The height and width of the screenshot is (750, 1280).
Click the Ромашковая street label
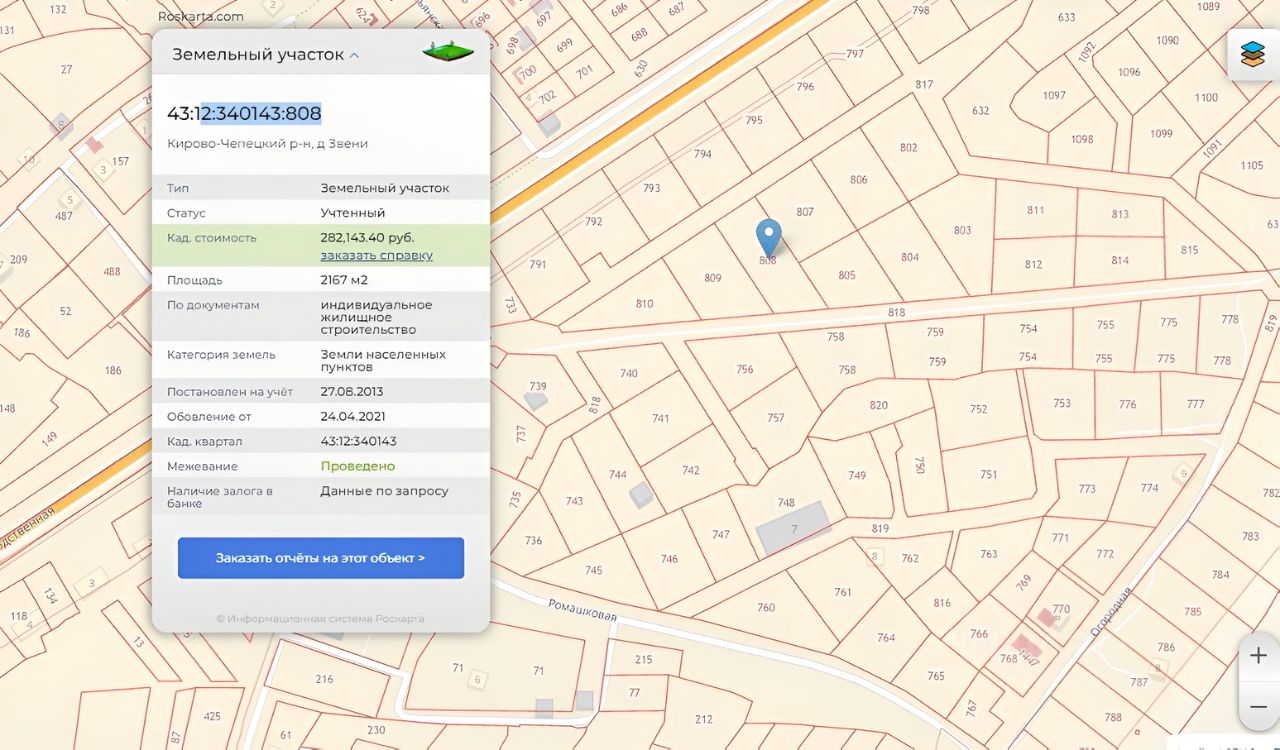click(582, 609)
